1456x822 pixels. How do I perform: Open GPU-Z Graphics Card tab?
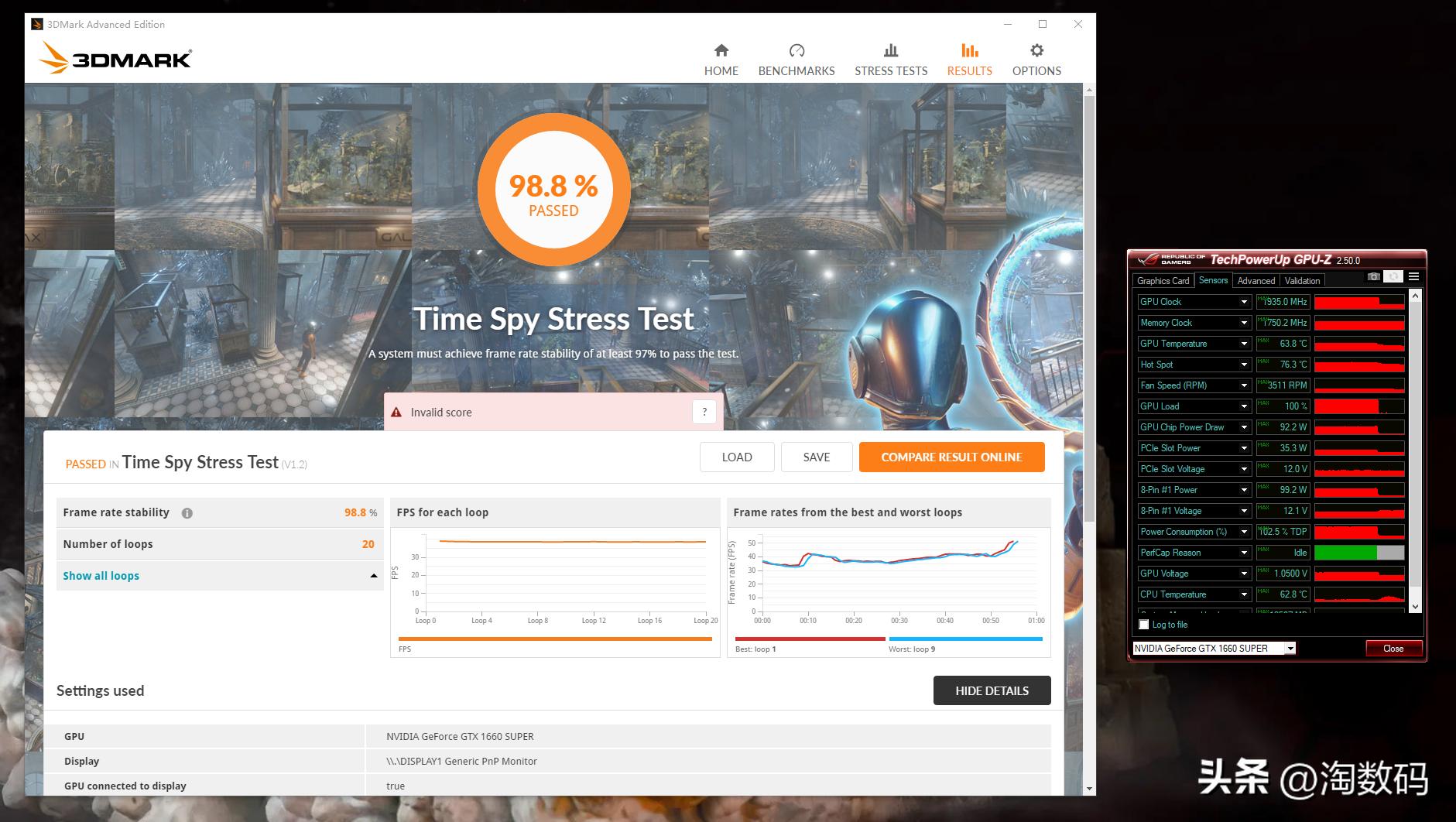click(x=1163, y=281)
